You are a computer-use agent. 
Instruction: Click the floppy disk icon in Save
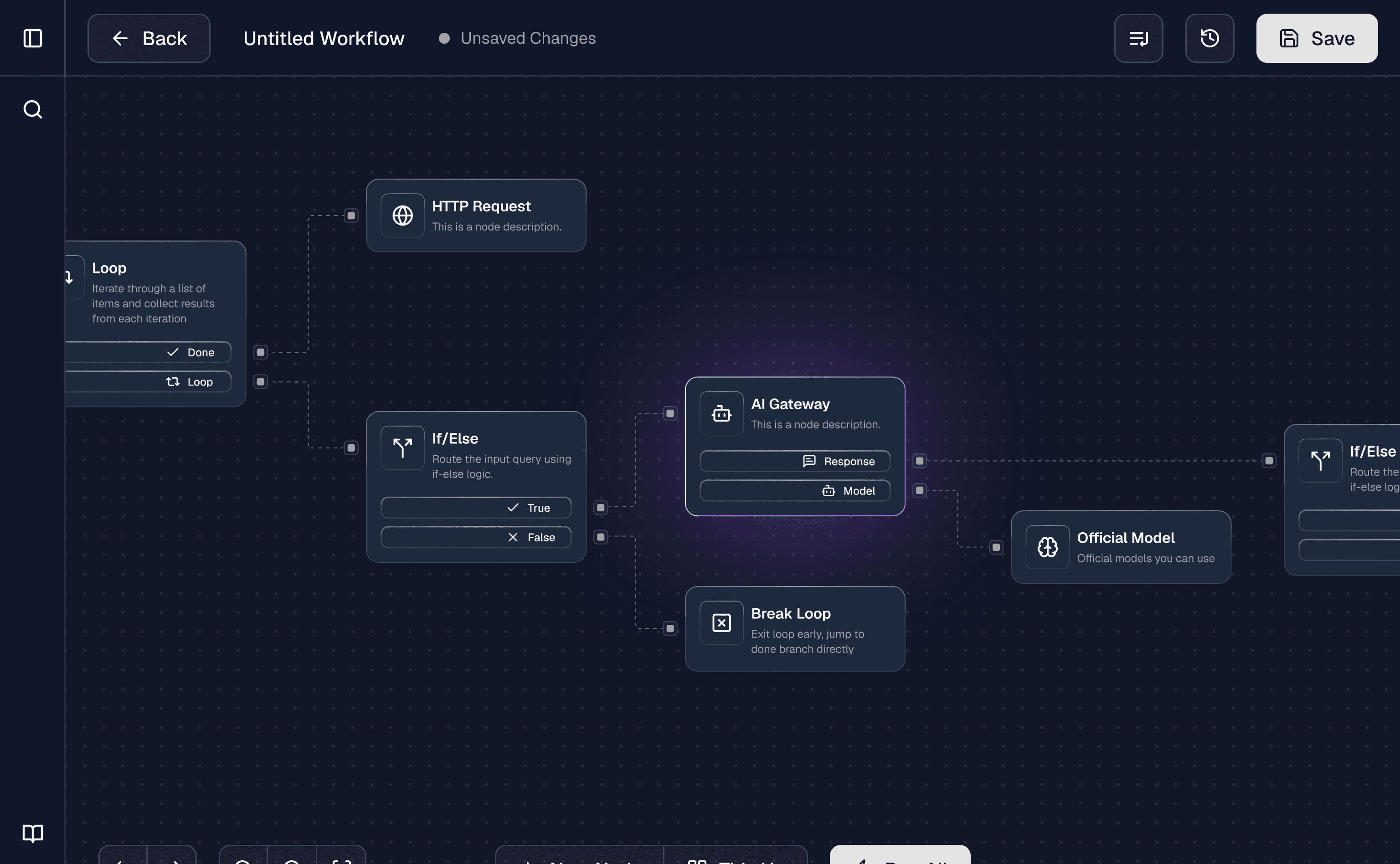1288,38
